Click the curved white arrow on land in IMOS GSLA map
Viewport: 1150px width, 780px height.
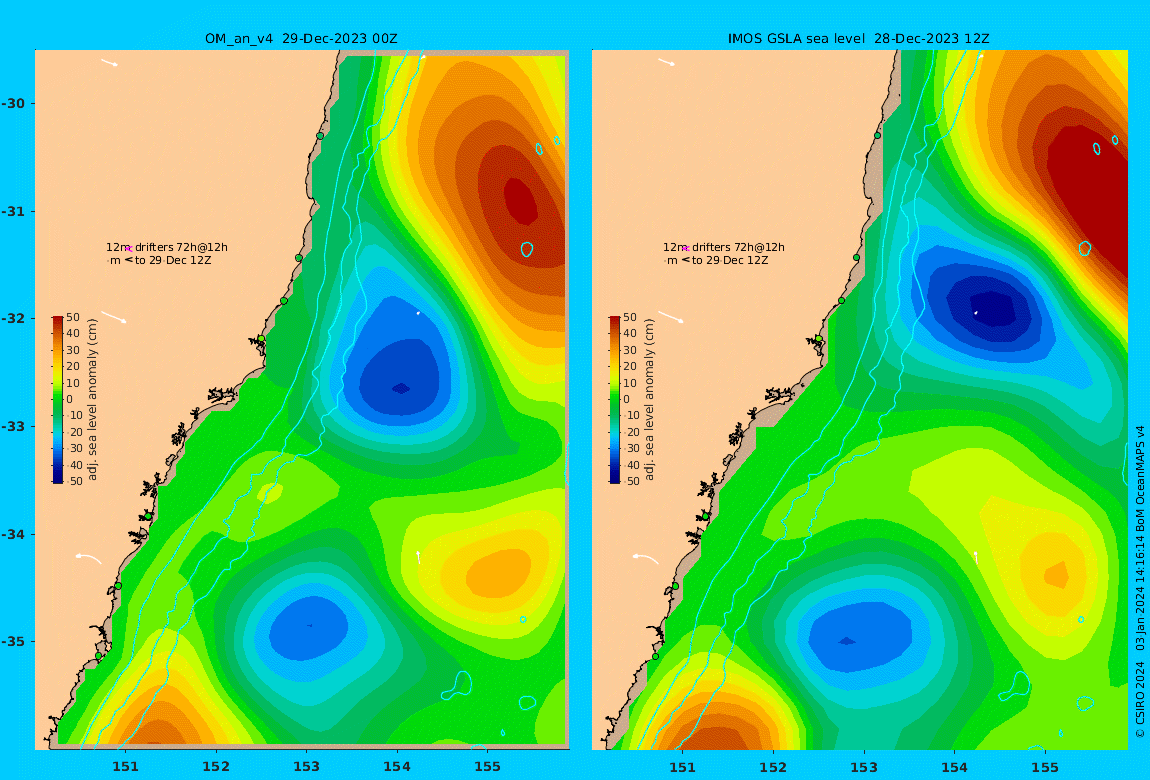(x=645, y=559)
